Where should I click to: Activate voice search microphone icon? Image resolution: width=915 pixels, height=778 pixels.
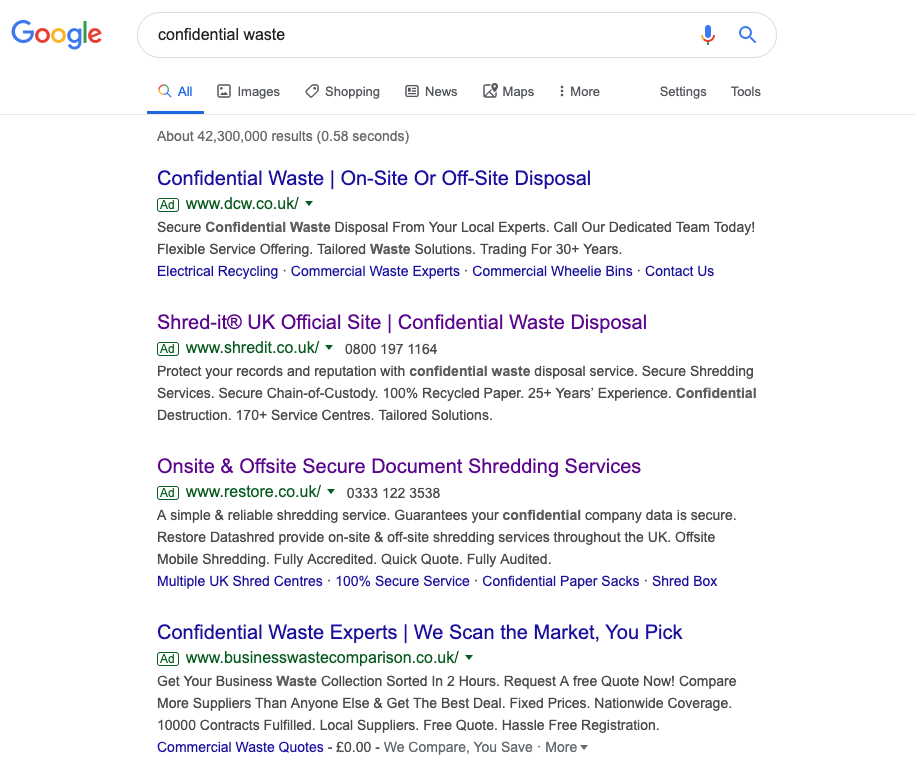[x=707, y=35]
